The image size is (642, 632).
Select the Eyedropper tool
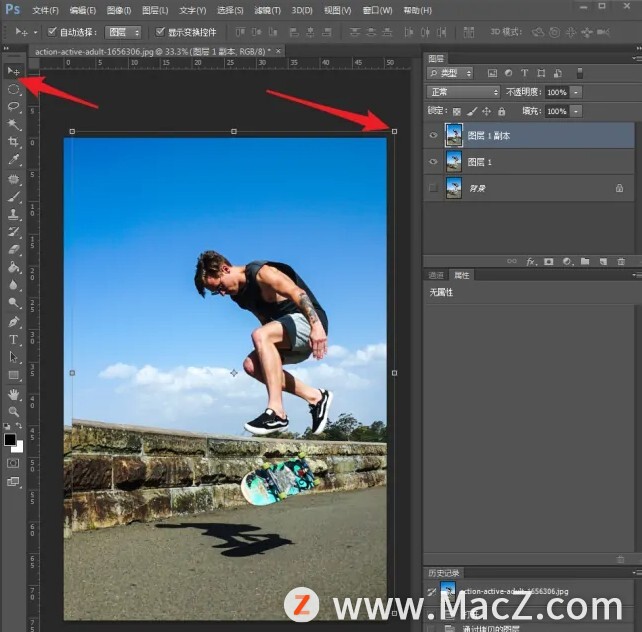click(x=13, y=160)
